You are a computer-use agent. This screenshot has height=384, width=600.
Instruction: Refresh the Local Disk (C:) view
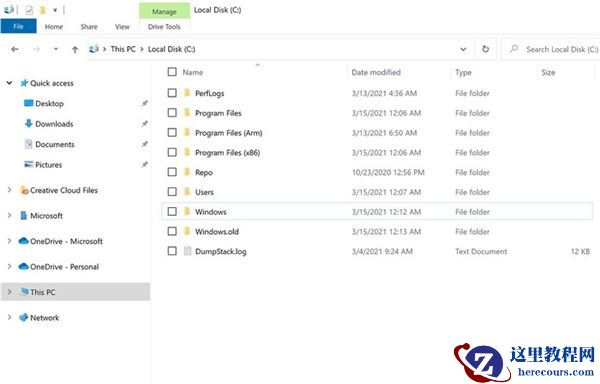(x=485, y=49)
